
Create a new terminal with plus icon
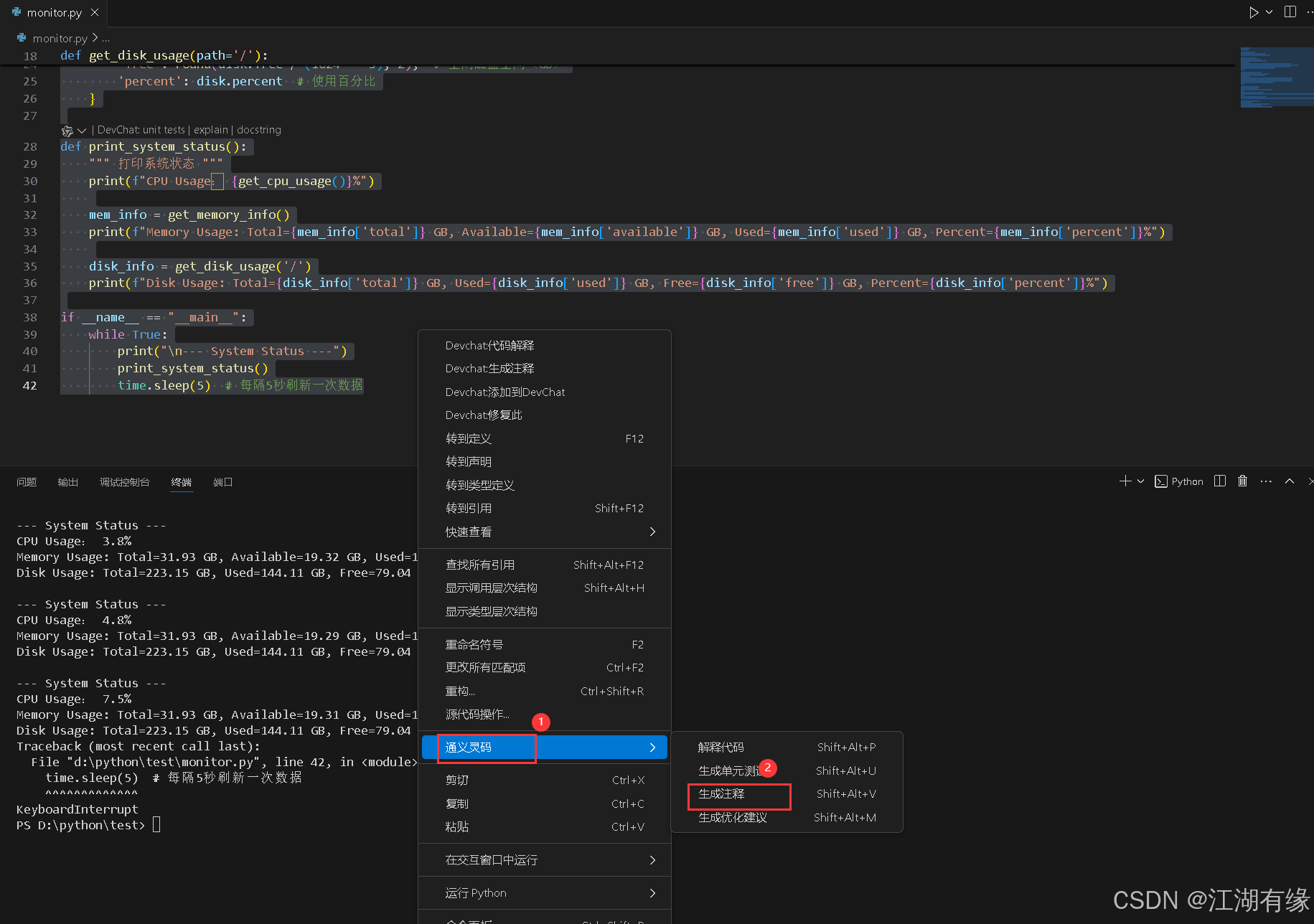click(1125, 481)
